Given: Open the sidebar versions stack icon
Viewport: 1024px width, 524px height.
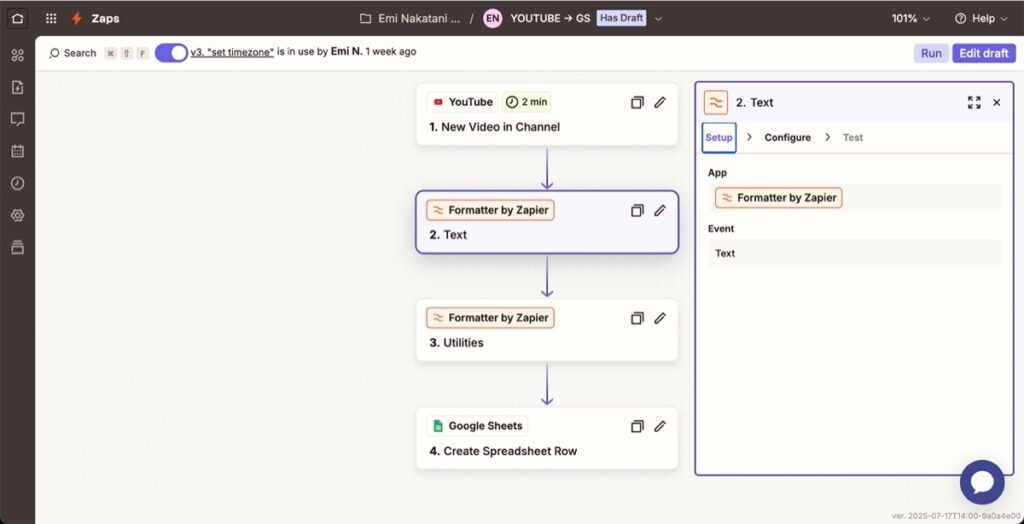Looking at the screenshot, I should pyautogui.click(x=18, y=247).
